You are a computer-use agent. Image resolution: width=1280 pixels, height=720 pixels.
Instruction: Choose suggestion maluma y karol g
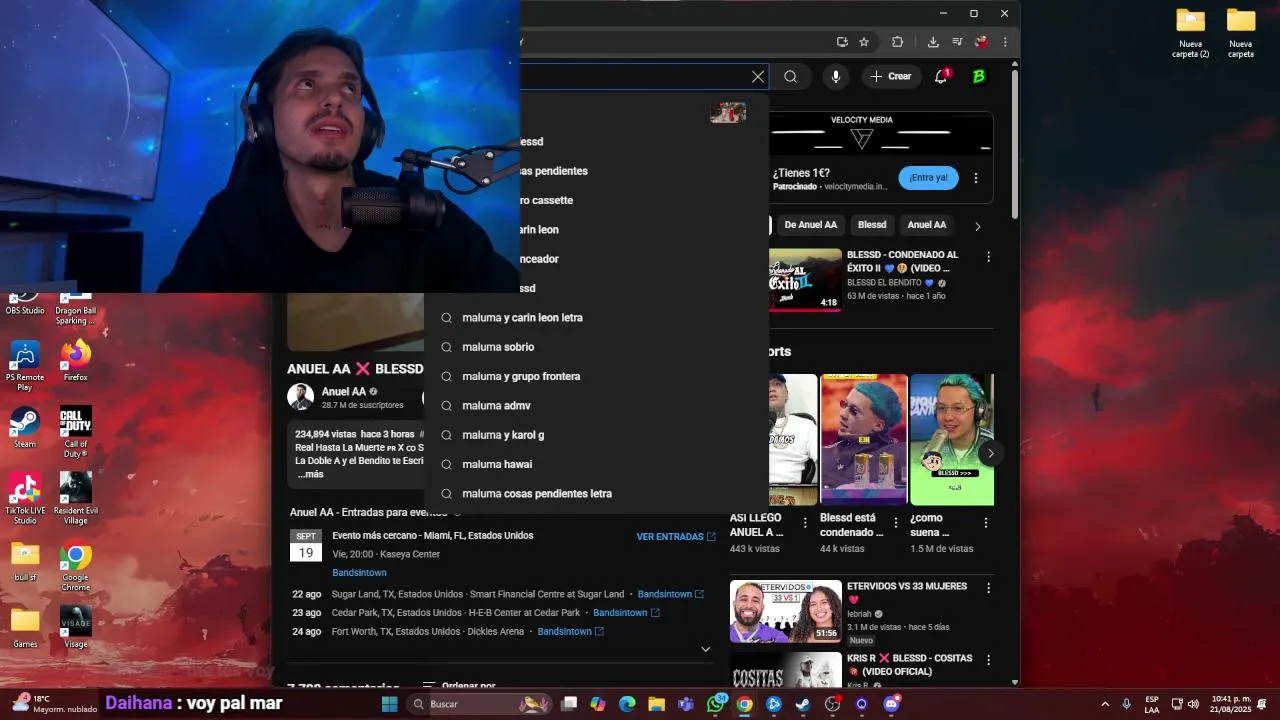(596, 435)
